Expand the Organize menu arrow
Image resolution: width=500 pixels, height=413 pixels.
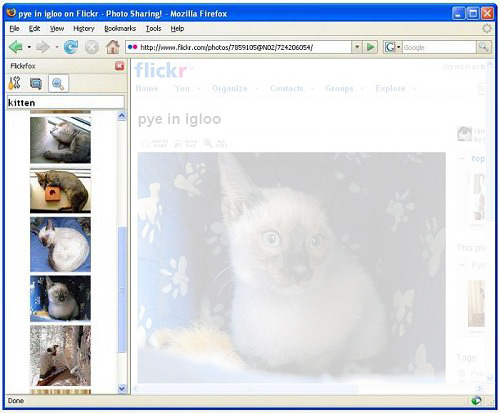pos(257,89)
